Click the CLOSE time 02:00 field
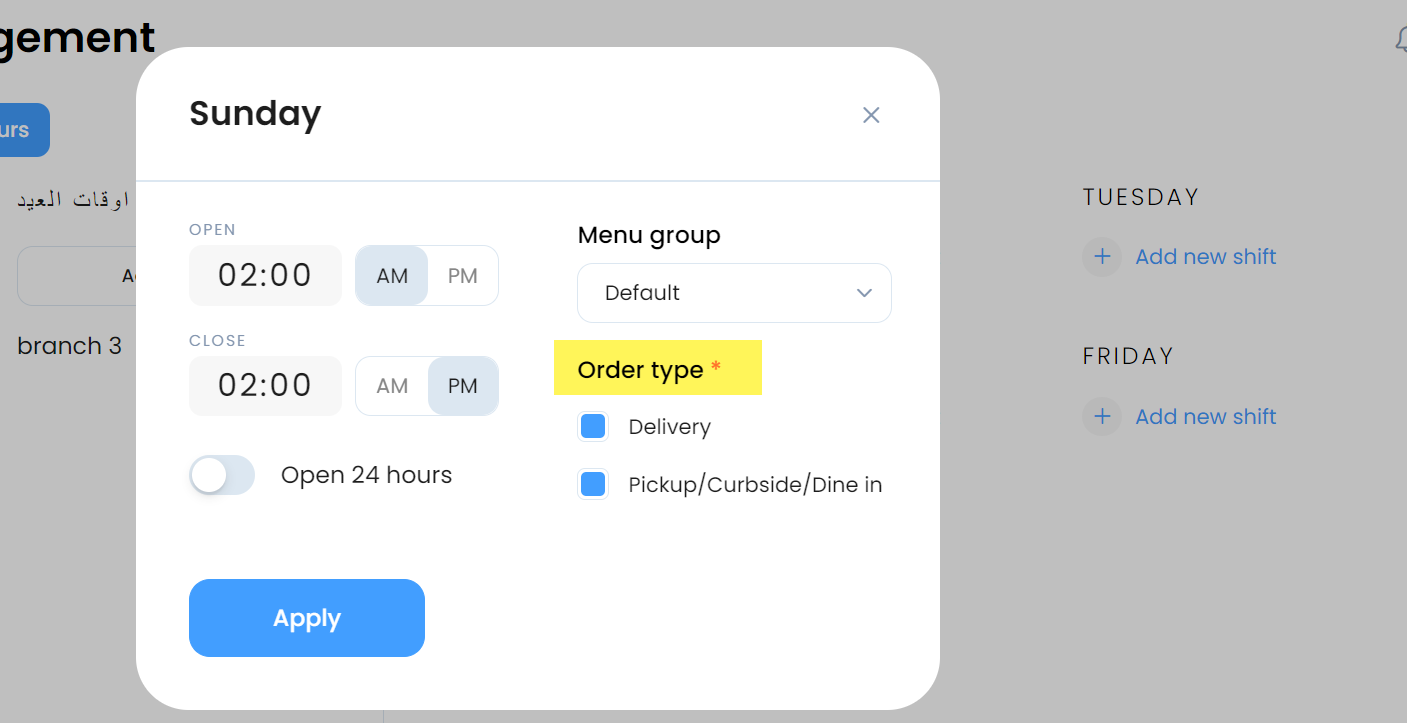The width and height of the screenshot is (1407, 723). pyautogui.click(x=265, y=386)
